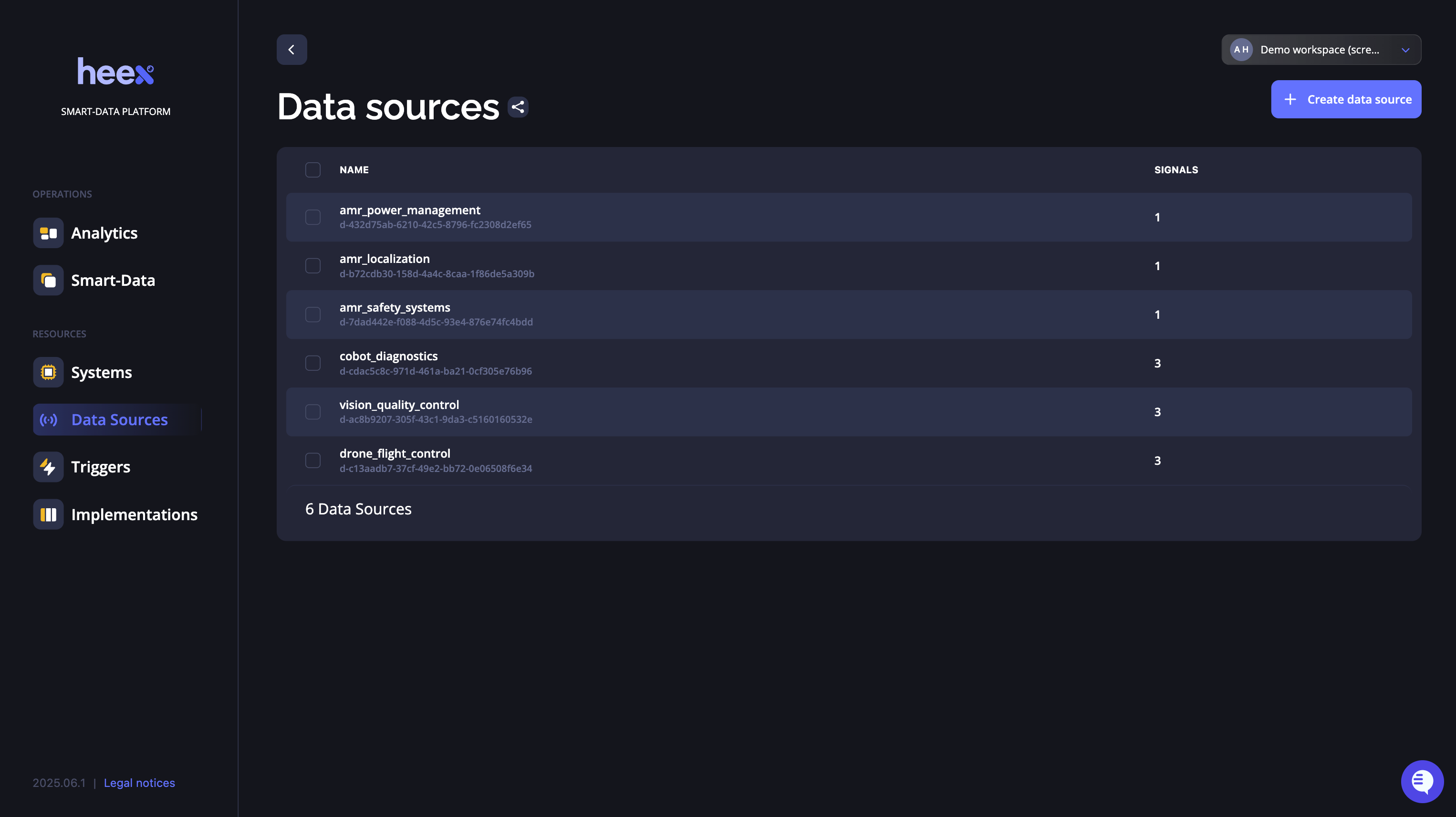The height and width of the screenshot is (817, 1456).
Task: Go back with the left chevron button
Action: 291,50
